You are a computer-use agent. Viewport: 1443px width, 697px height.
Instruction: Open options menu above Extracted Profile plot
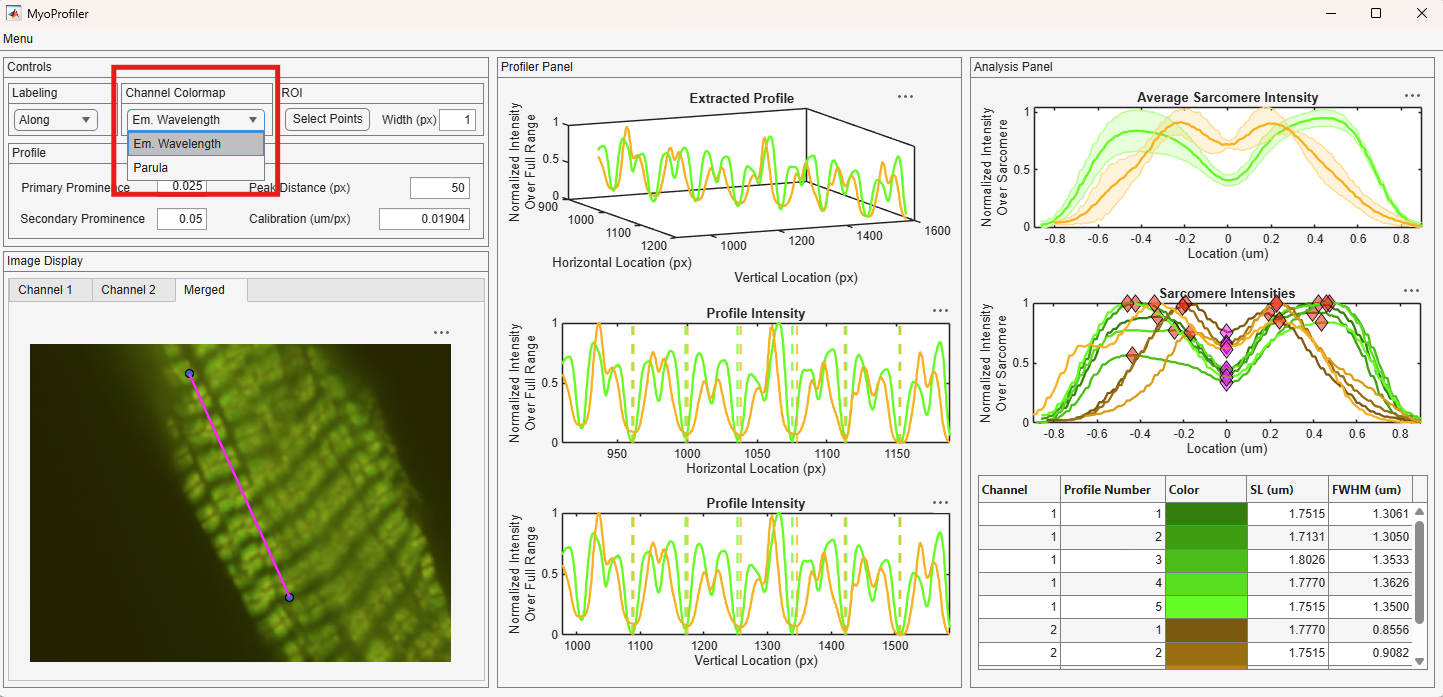pyautogui.click(x=905, y=97)
